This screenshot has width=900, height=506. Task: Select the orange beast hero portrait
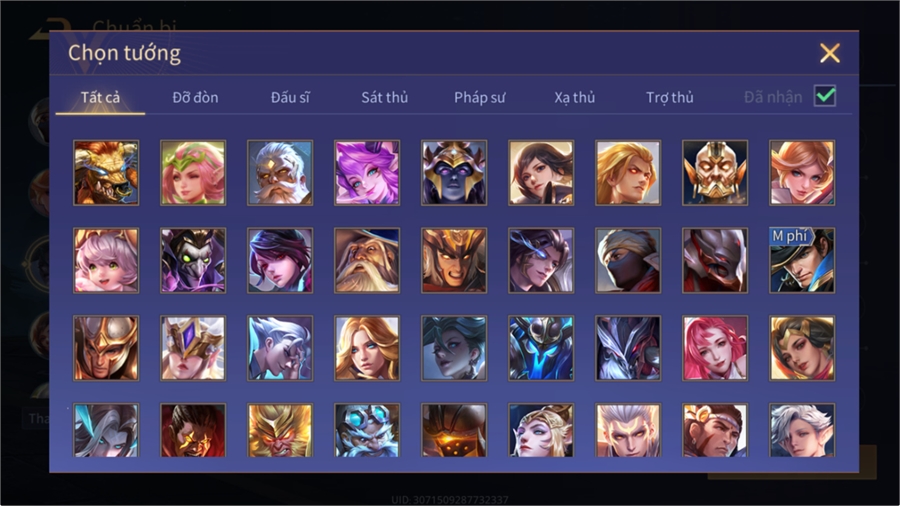click(x=106, y=173)
